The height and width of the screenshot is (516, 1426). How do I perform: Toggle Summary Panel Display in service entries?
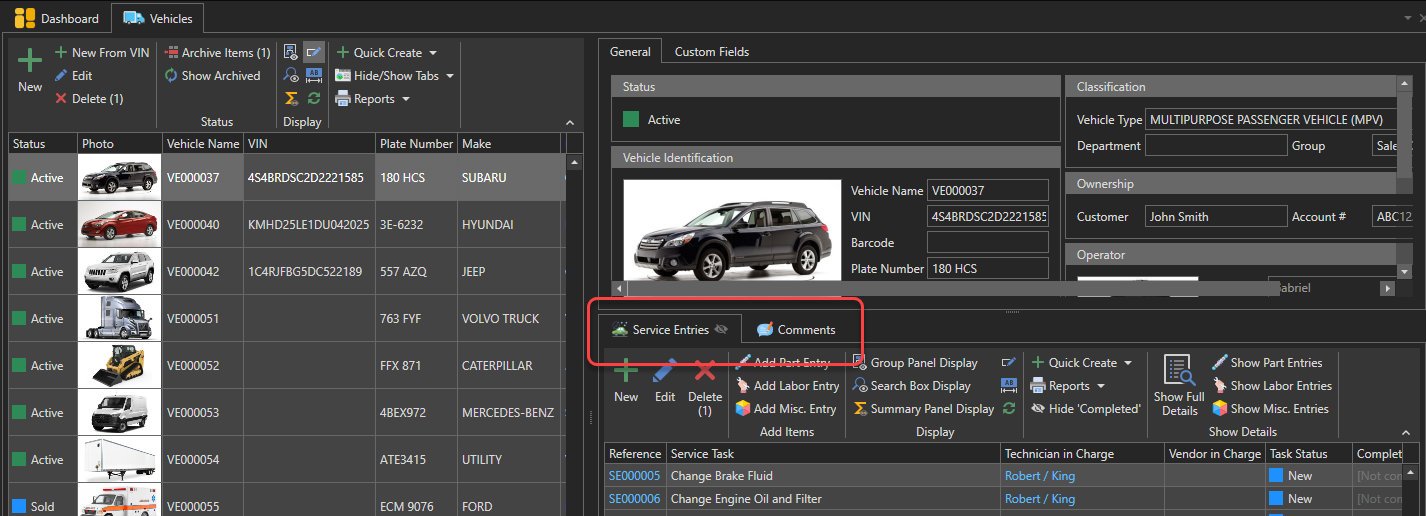click(x=922, y=409)
